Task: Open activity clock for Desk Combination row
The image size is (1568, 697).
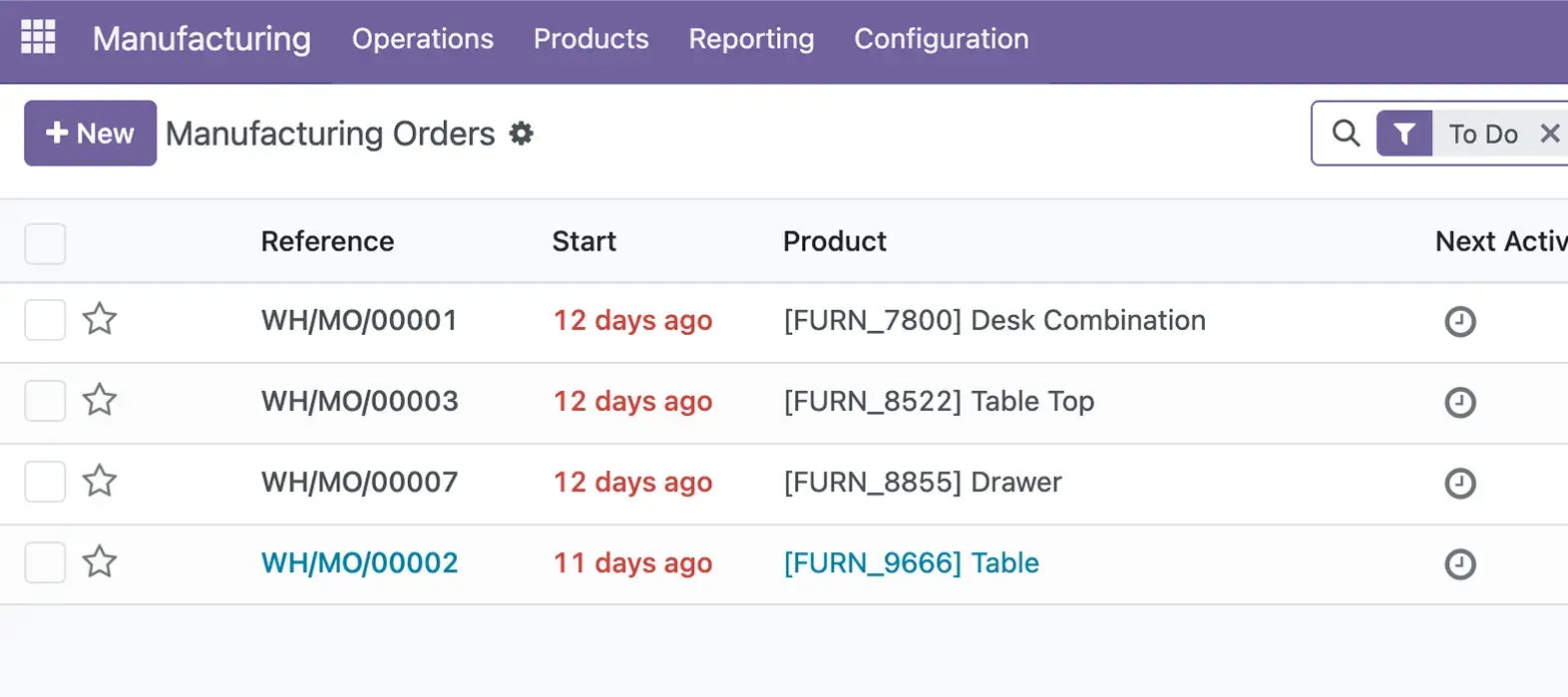Action: [1459, 321]
